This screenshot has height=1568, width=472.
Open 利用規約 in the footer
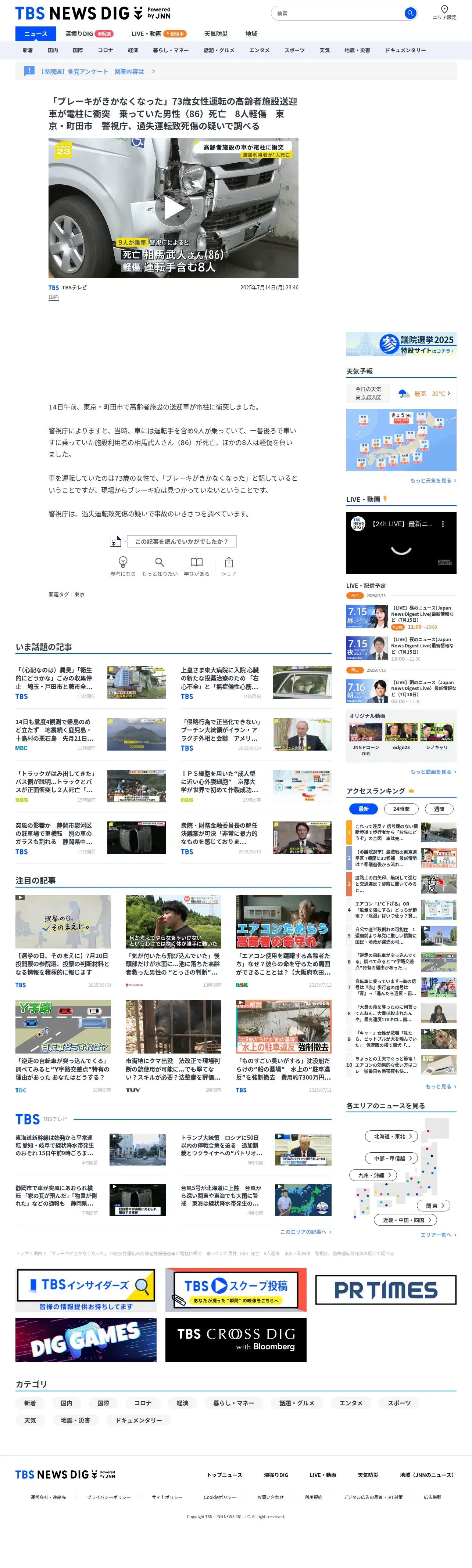314,1497
